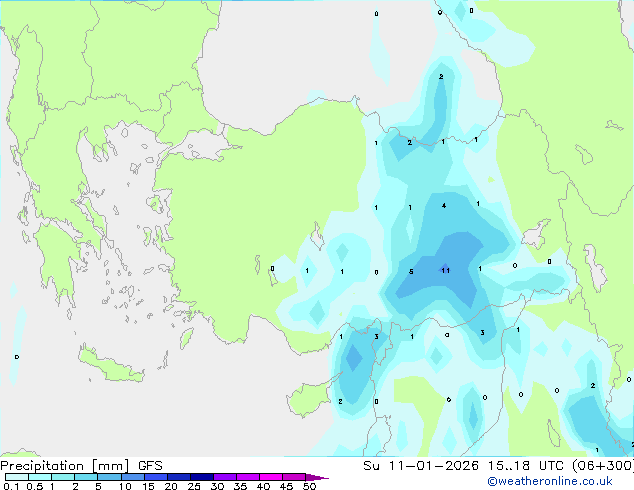Click the "45" legend scale label
The image size is (634, 490).
tap(286, 486)
